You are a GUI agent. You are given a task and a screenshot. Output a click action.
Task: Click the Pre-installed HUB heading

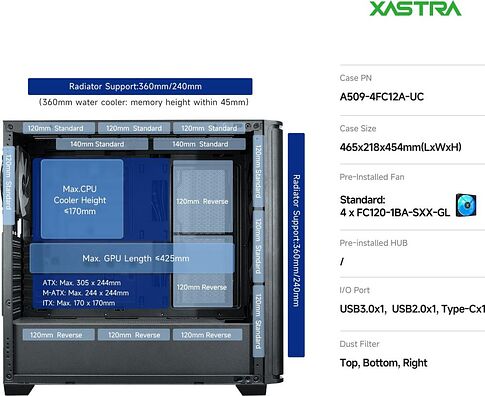tap(373, 243)
